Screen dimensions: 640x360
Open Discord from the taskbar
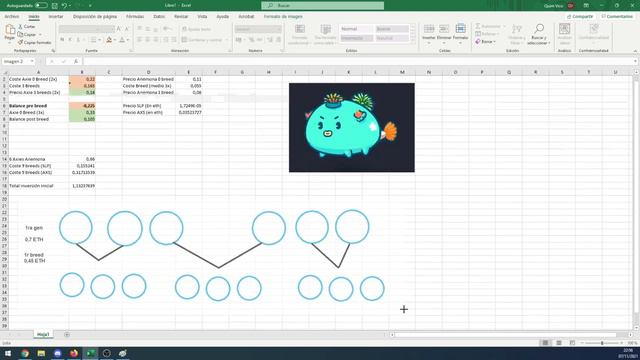[x=58, y=353]
